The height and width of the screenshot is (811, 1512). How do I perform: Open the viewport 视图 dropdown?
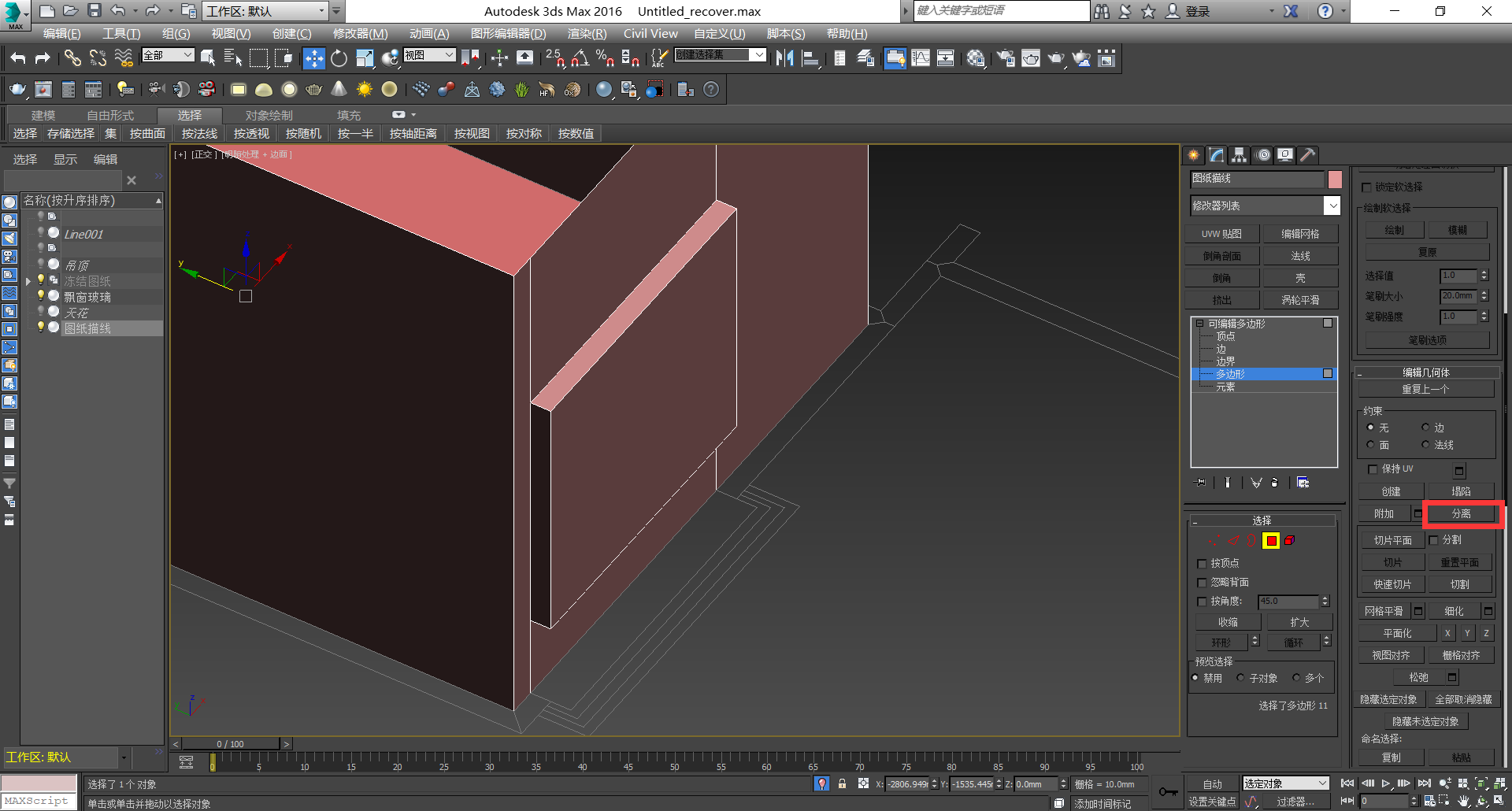pyautogui.click(x=429, y=55)
